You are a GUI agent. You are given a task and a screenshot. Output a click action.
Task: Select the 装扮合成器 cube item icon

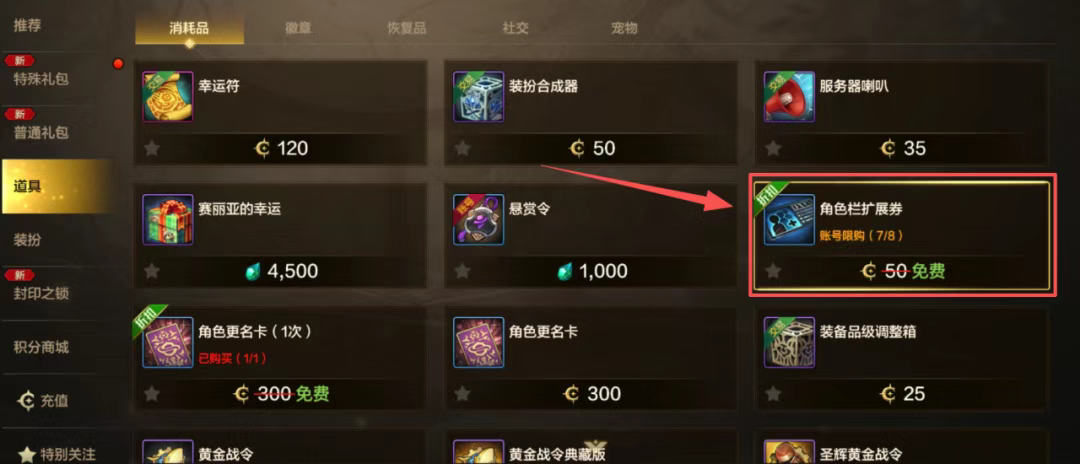479,97
